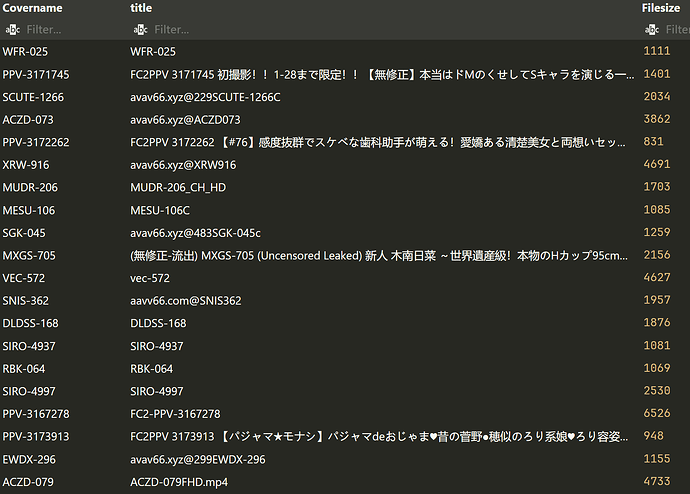
Task: Select the WFR-025 row
Action: pos(345,51)
